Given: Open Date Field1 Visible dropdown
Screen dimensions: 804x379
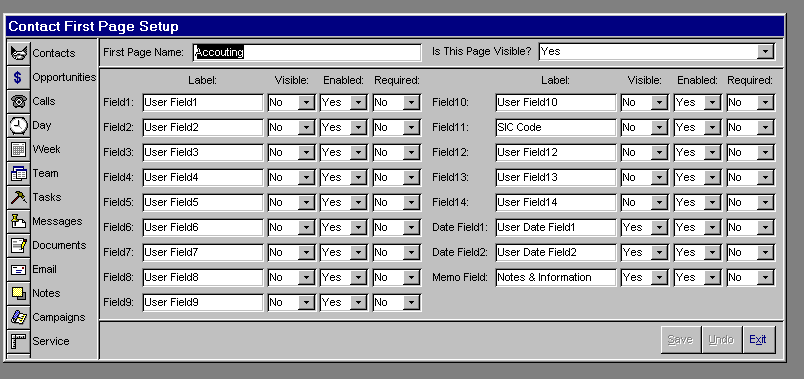Looking at the screenshot, I should tap(659, 228).
